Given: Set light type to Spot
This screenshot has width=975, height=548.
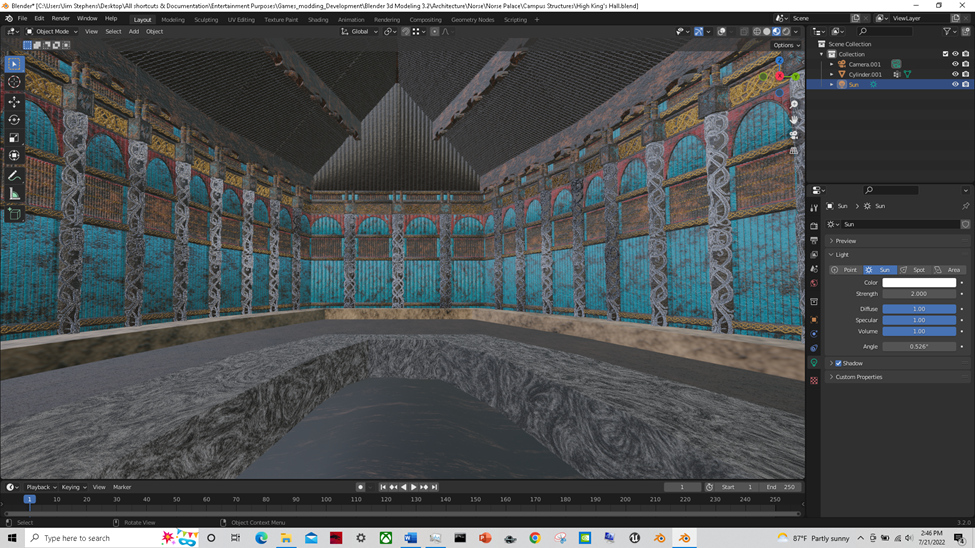Looking at the screenshot, I should coord(914,270).
